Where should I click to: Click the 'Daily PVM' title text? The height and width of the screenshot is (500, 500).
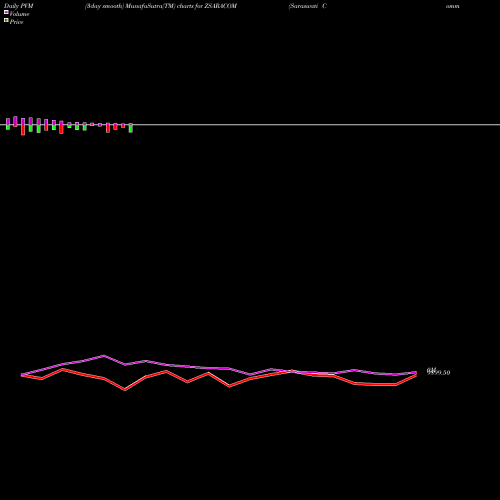tap(19, 6)
